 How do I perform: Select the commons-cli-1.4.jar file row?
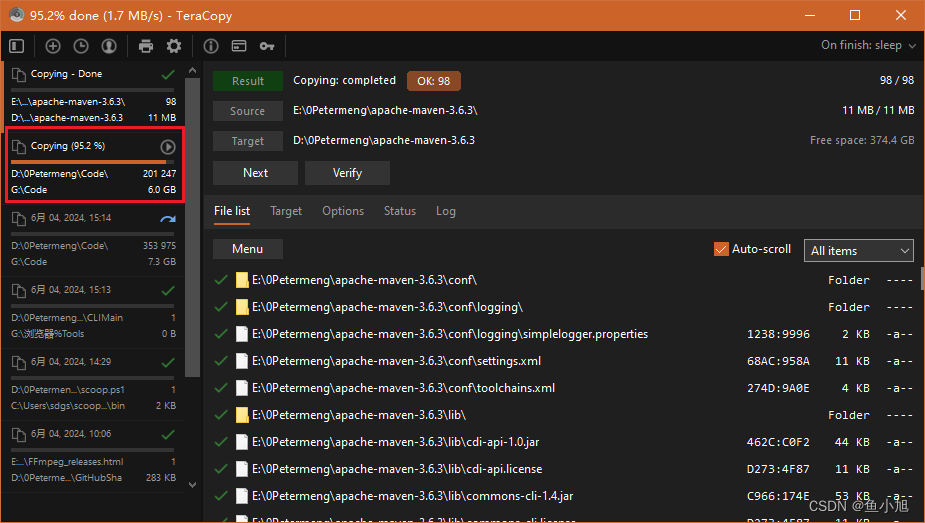(x=563, y=496)
